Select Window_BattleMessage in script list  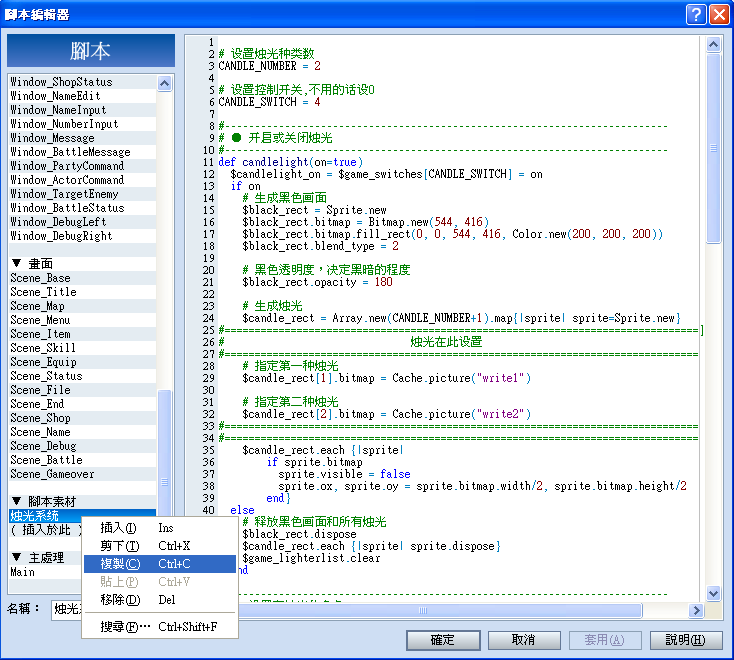[82, 152]
